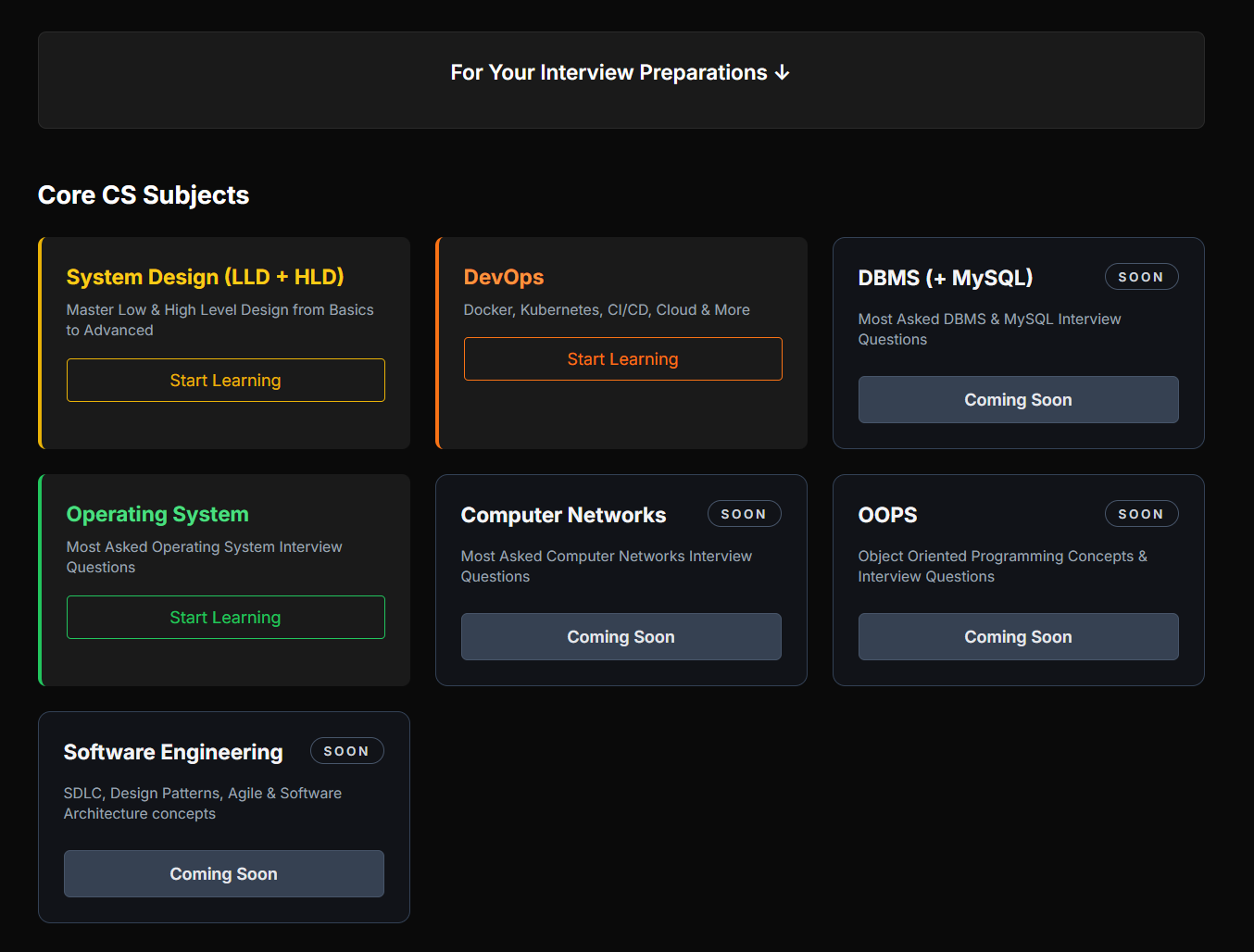Click the SOON badge on Computer Networks card
This screenshot has height=952, width=1254.
tap(744, 514)
